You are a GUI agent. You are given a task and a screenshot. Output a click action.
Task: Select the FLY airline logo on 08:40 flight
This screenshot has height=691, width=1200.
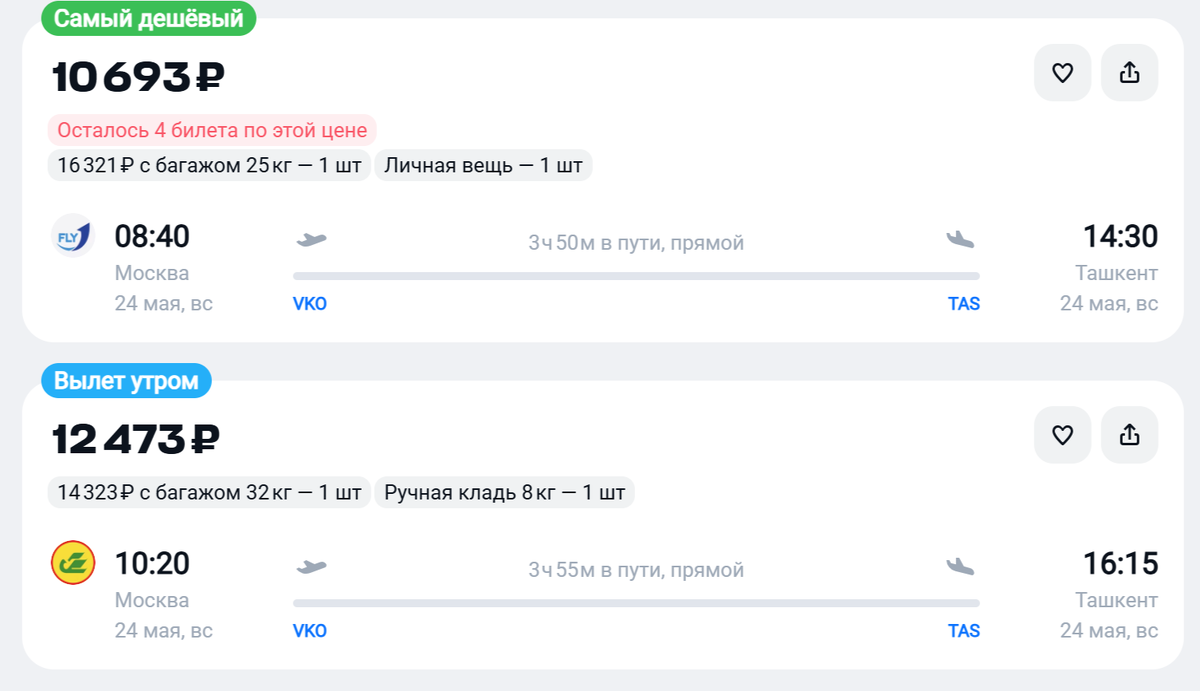coord(72,236)
